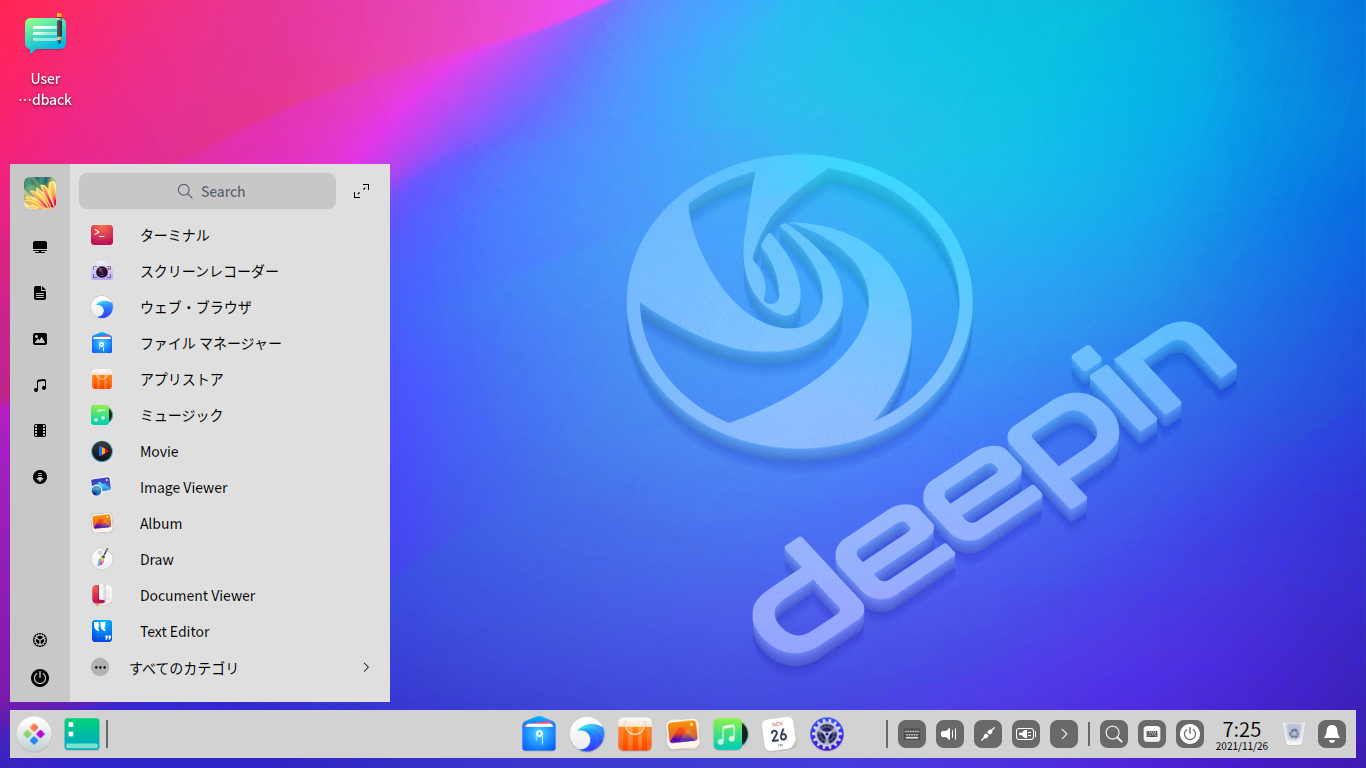Open Document Viewer from the app list
Image resolution: width=1366 pixels, height=768 pixels.
230,595
